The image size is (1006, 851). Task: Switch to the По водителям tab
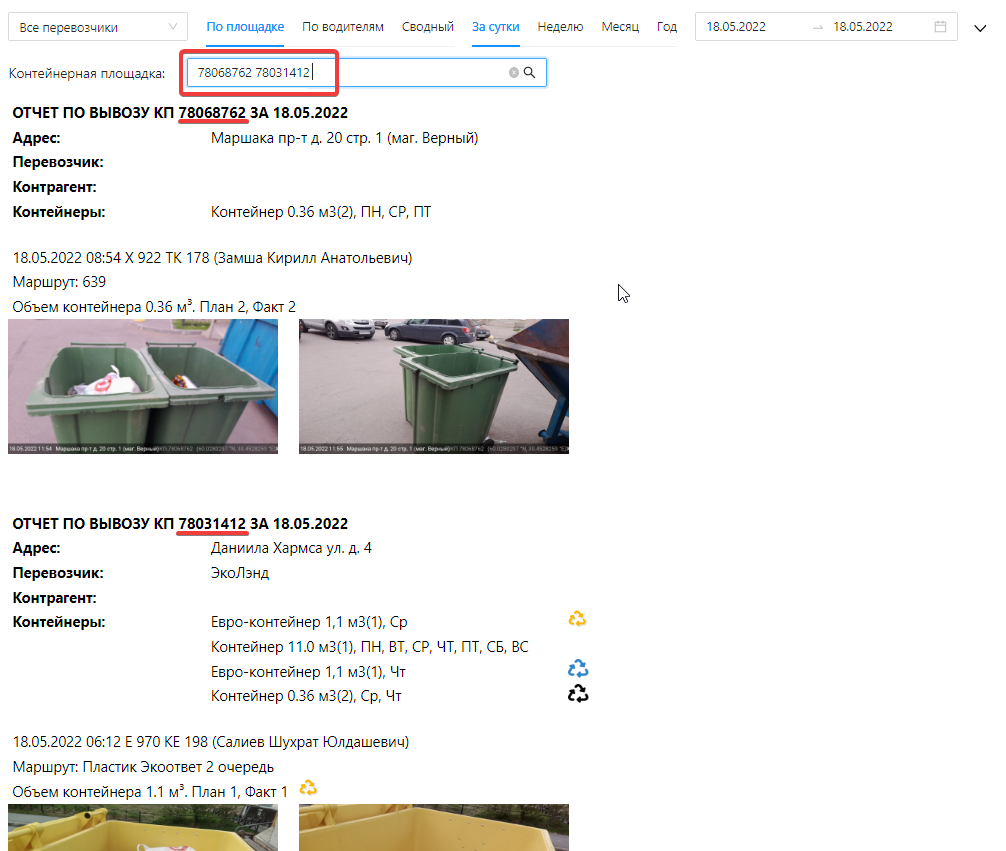tap(342, 27)
